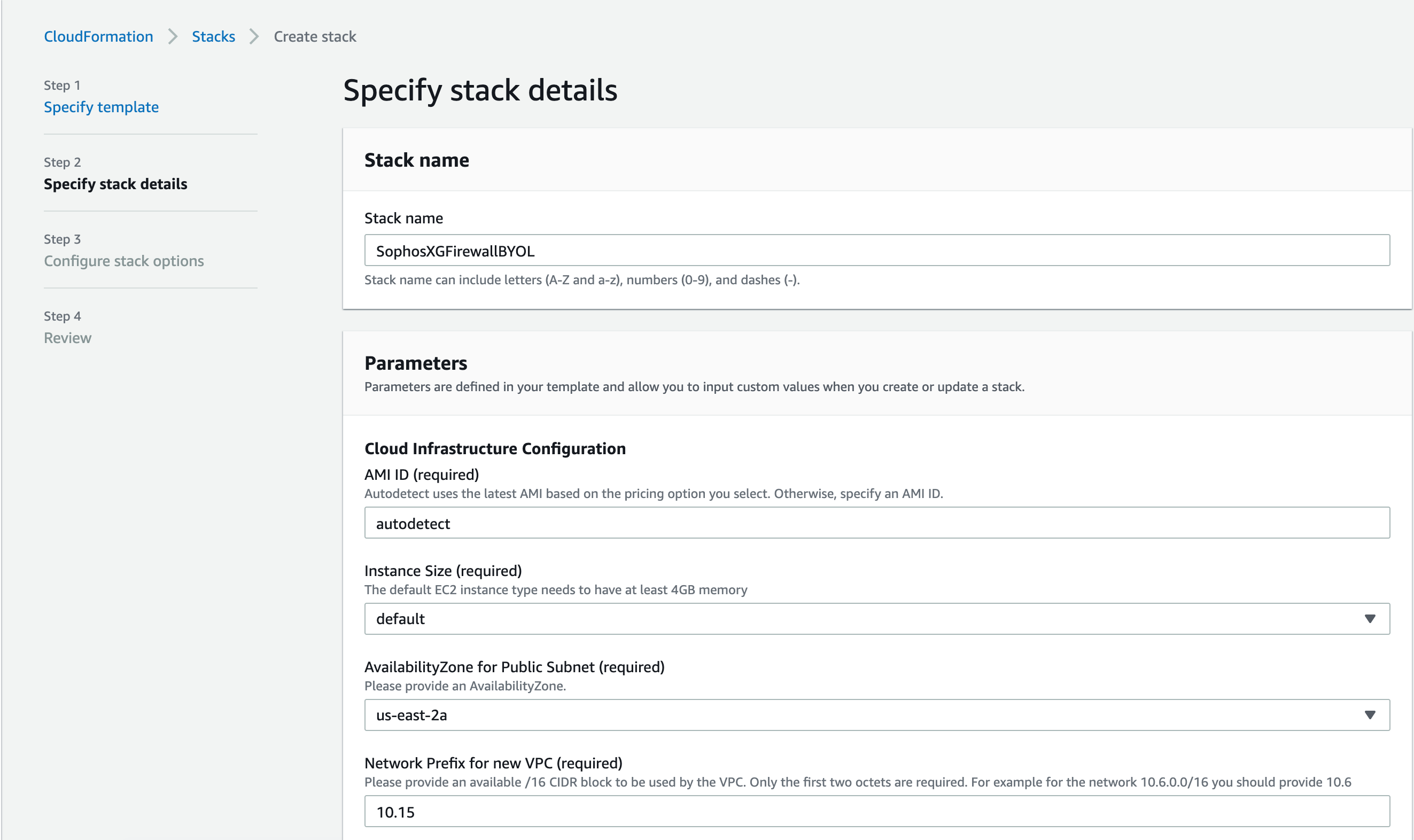The height and width of the screenshot is (840, 1414).
Task: Select the Review step in the sidebar
Action: [x=67, y=338]
